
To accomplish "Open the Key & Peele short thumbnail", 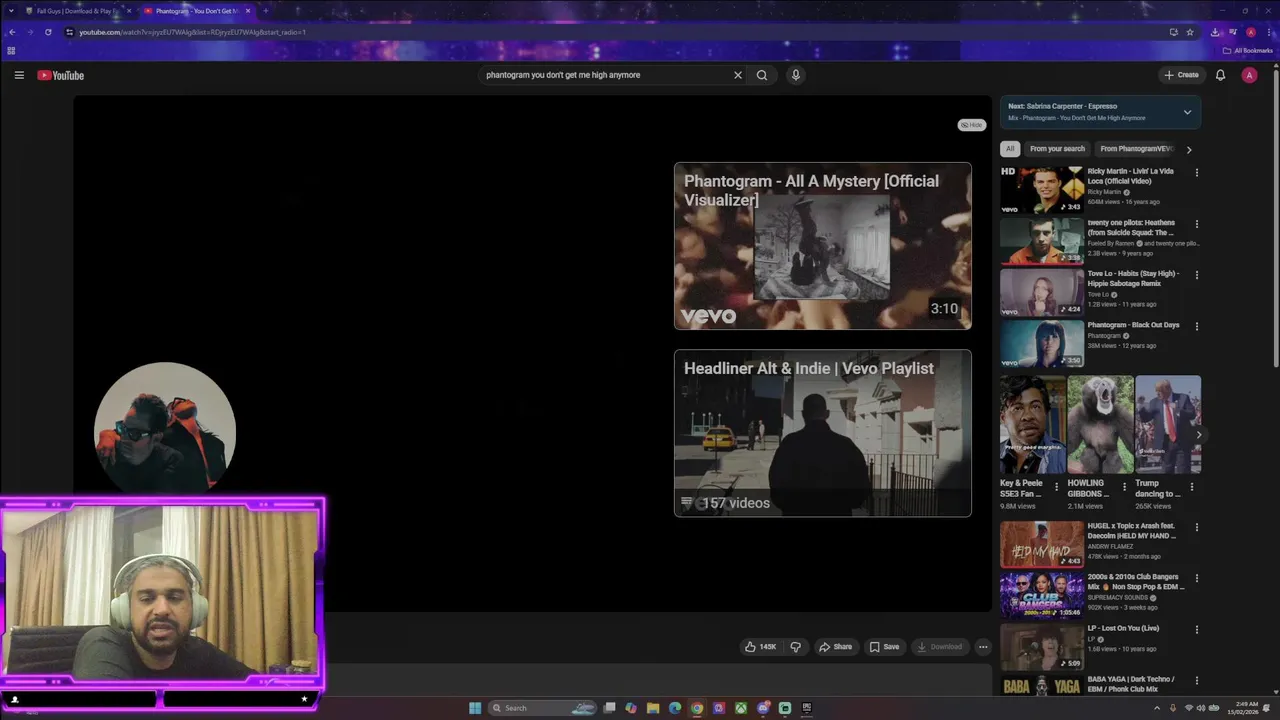I will (x=1032, y=425).
